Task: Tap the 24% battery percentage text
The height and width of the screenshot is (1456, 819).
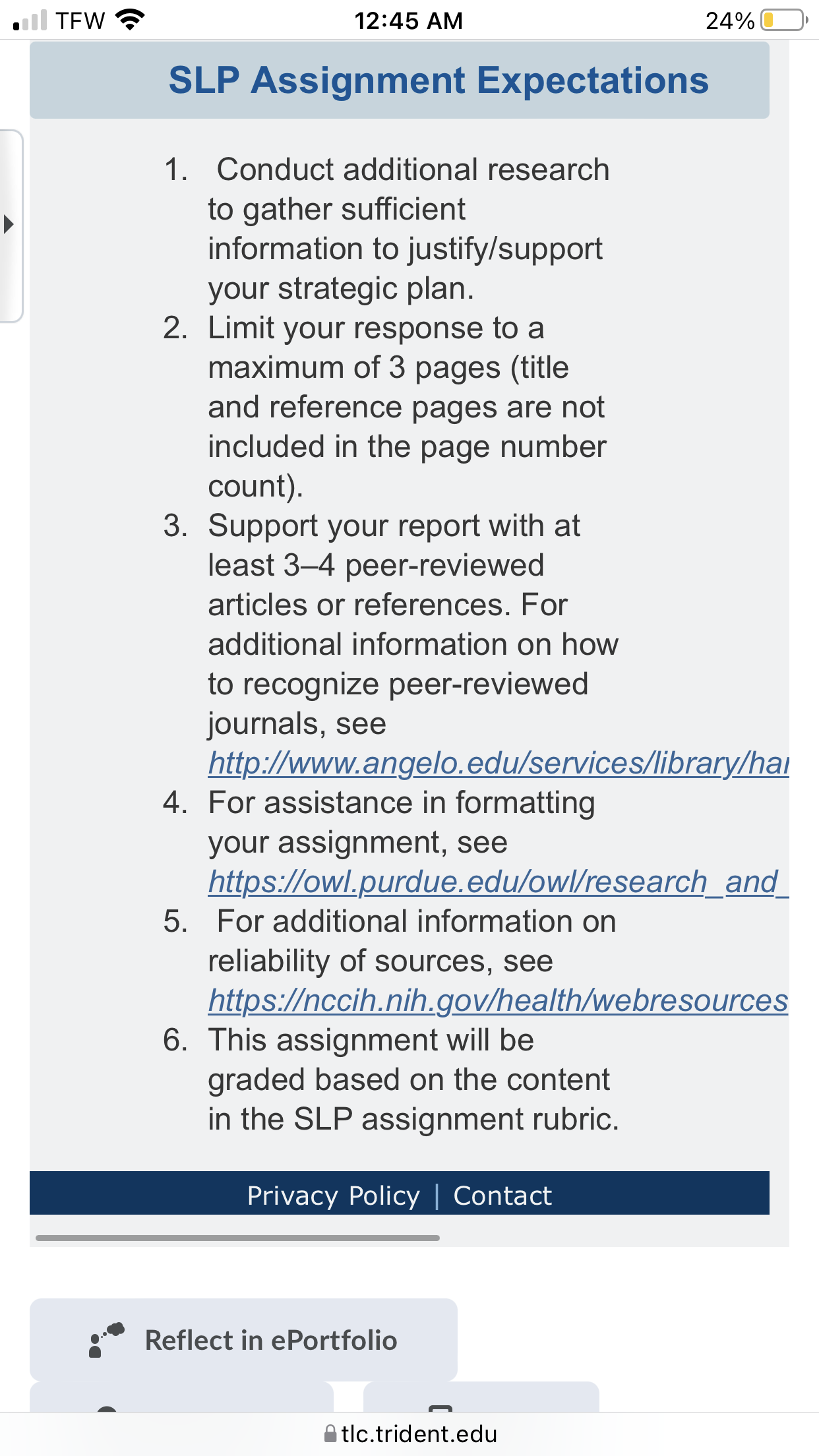Action: pos(730,20)
